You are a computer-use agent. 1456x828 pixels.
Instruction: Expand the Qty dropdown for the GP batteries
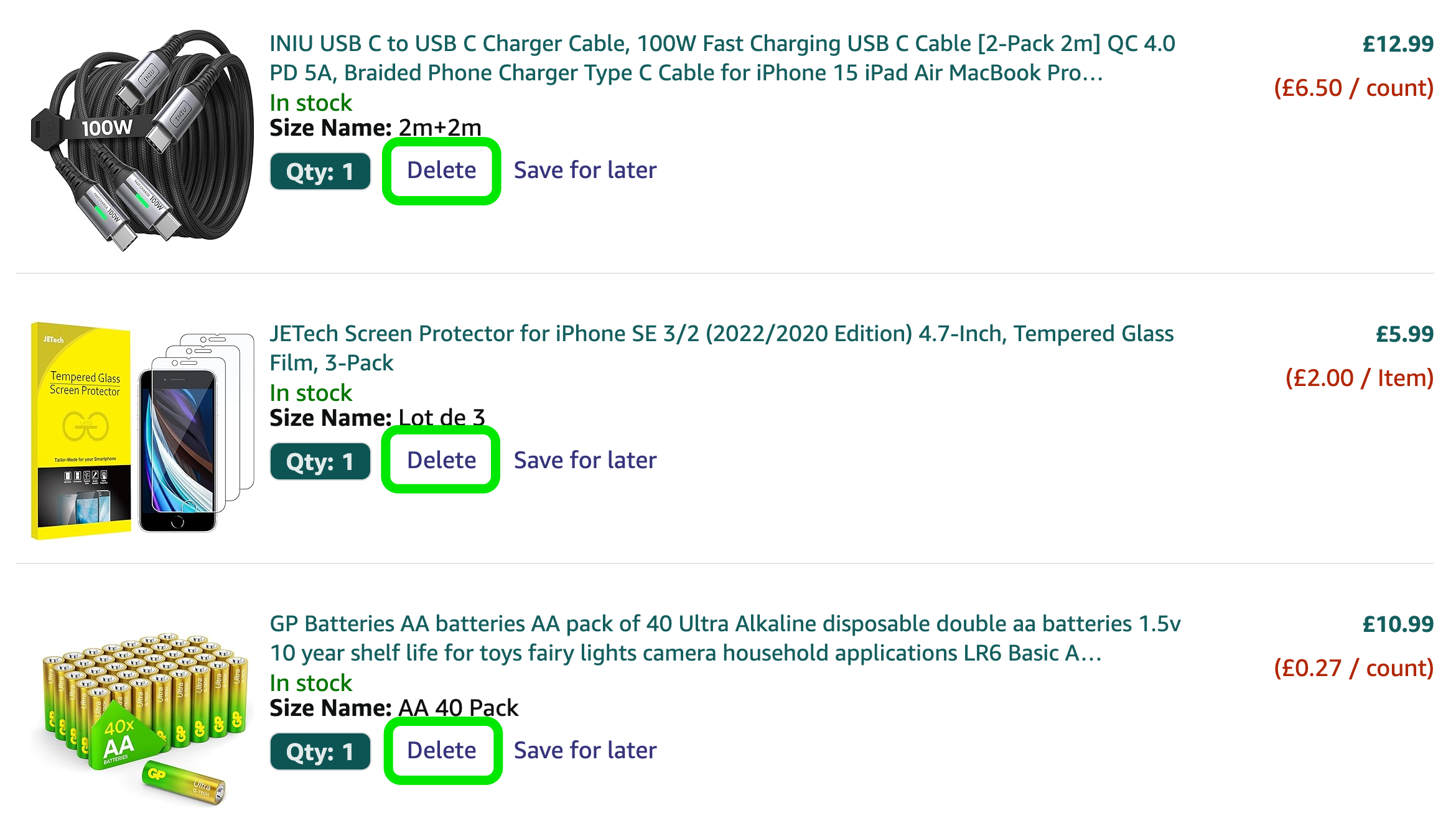320,751
